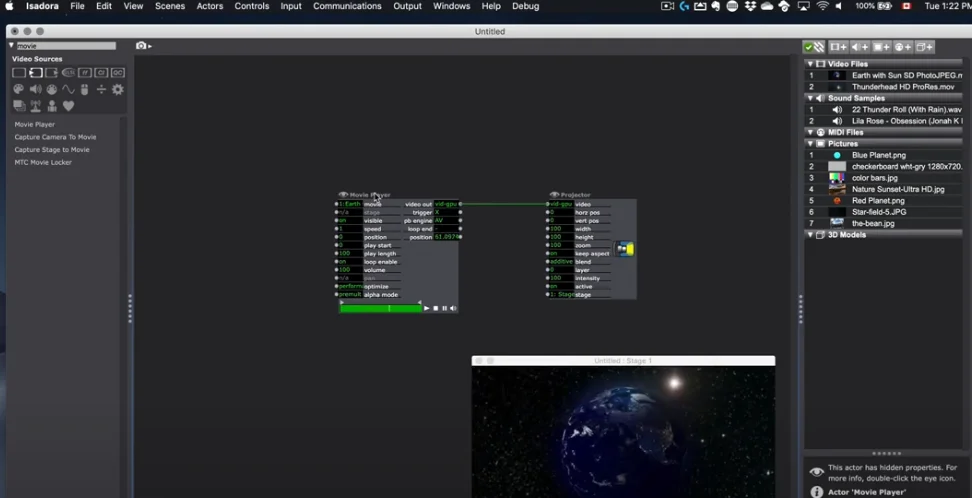Select Thunderhead HD ProRes.mov video file

click(903, 87)
